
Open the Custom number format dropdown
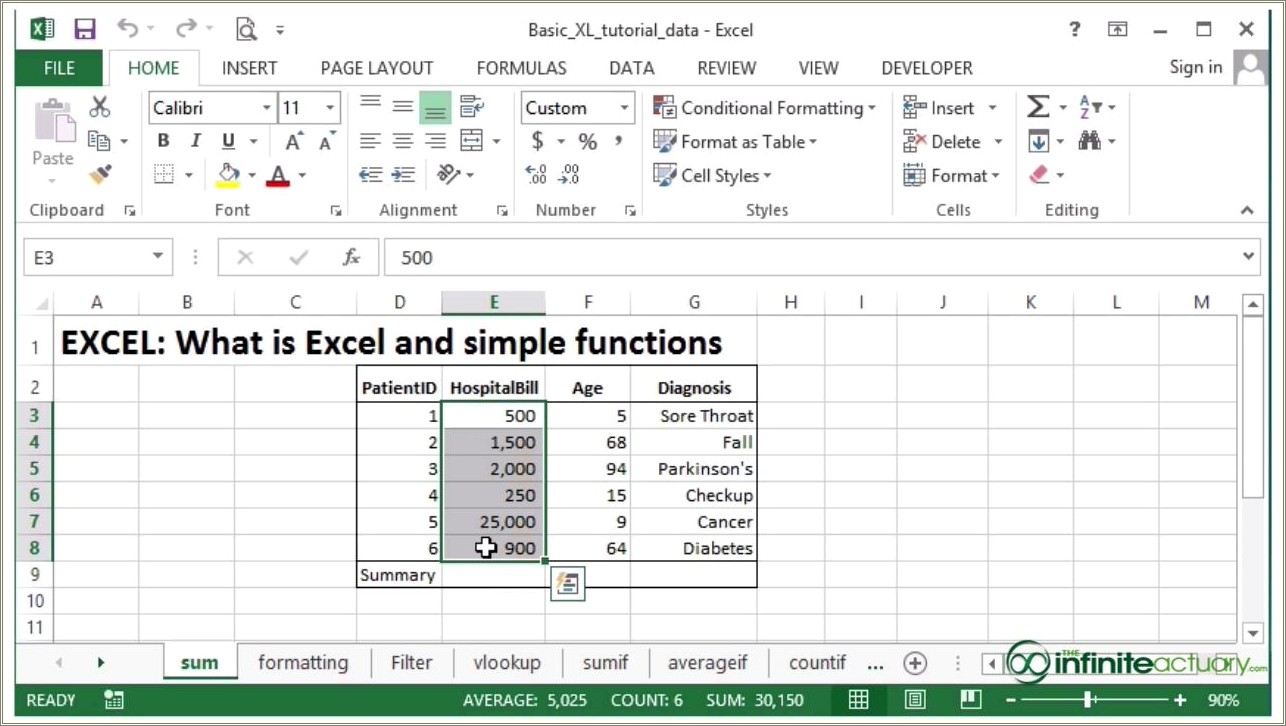tap(624, 108)
